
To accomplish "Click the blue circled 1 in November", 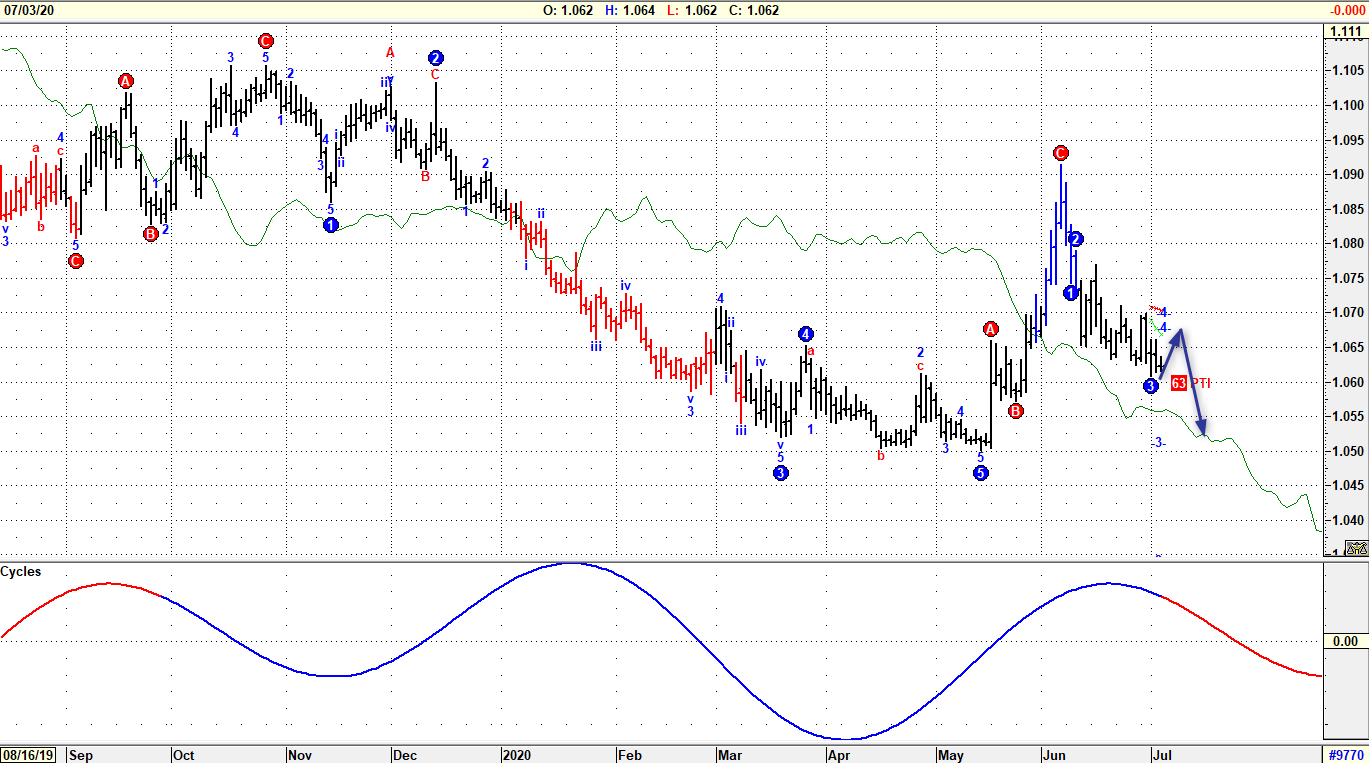I will click(x=331, y=225).
